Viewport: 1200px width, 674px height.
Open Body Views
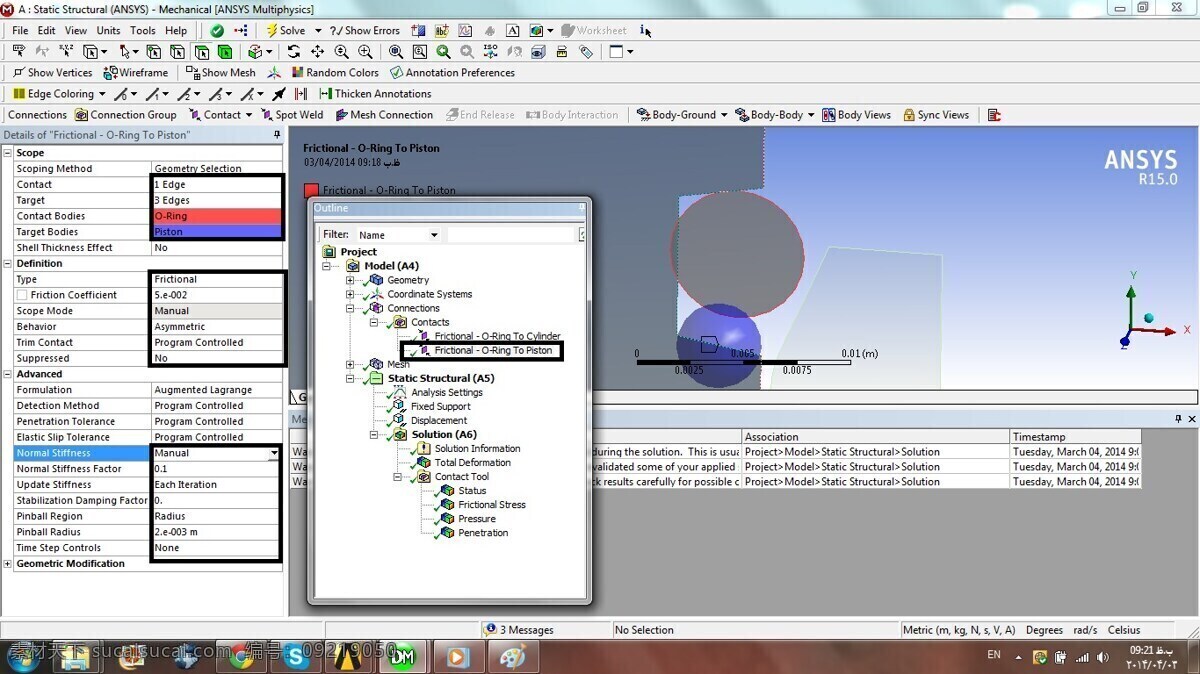coord(856,115)
